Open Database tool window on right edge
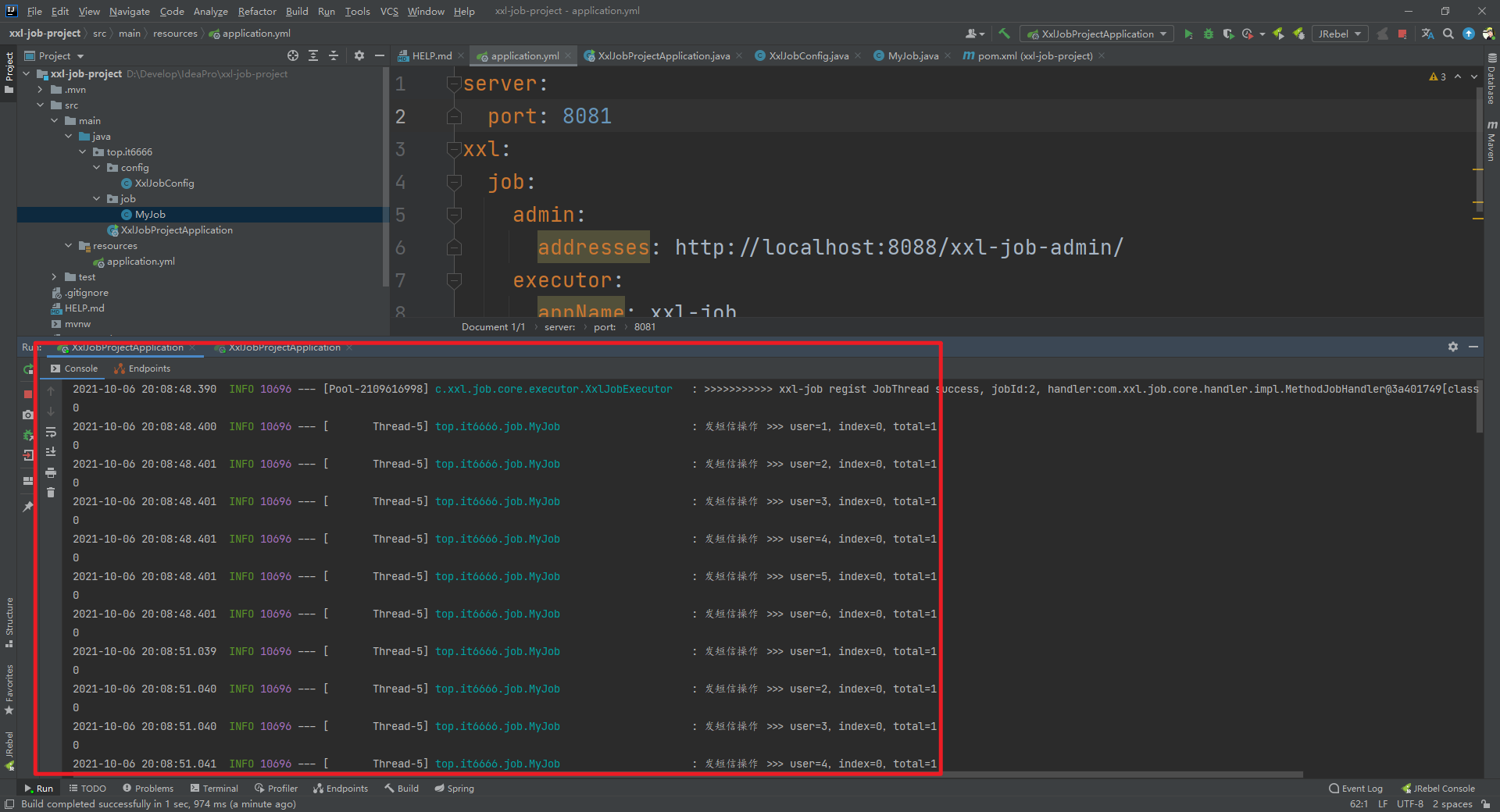The image size is (1500, 812). click(1491, 79)
